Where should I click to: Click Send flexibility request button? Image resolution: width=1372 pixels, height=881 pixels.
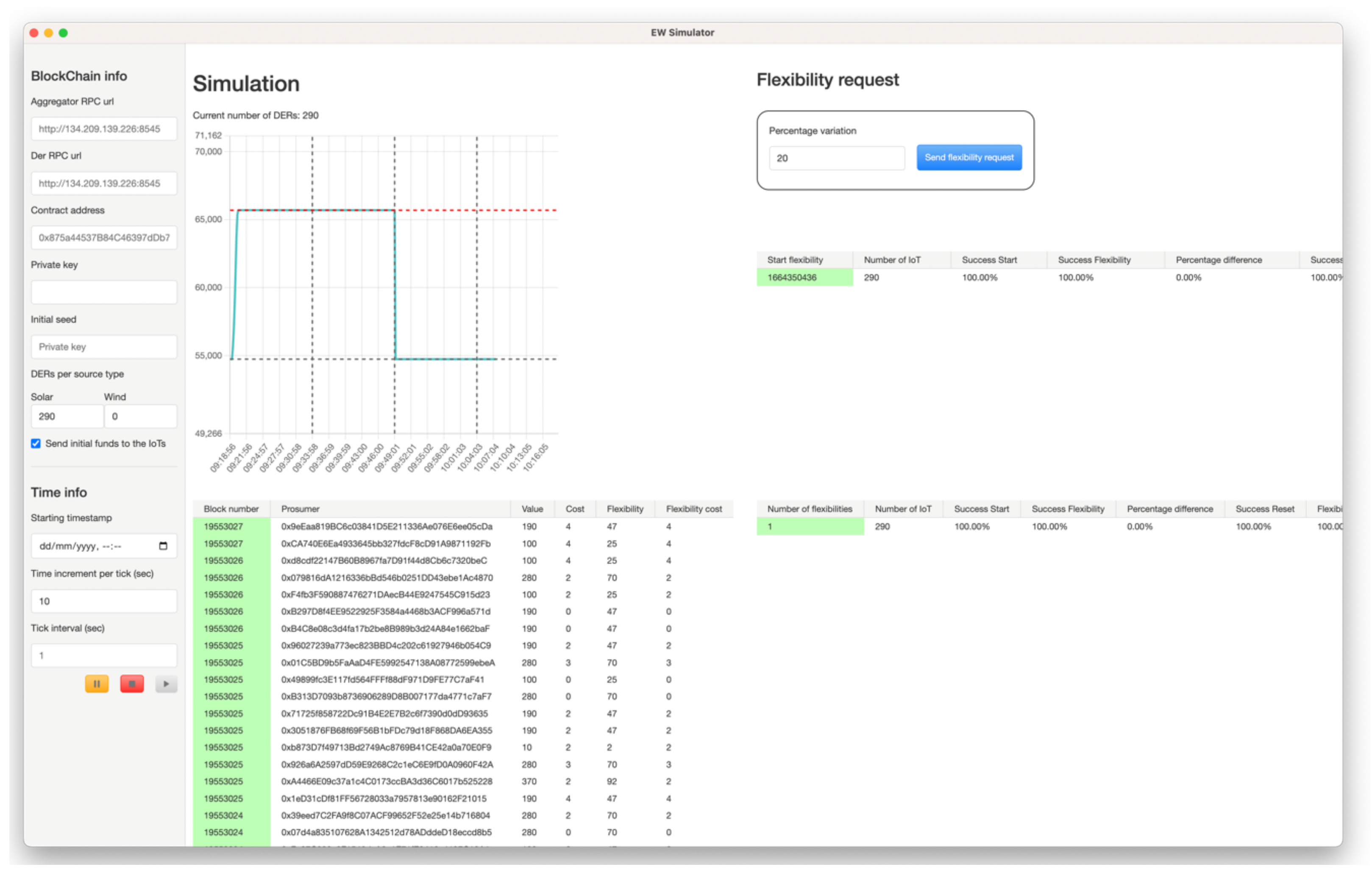coord(968,157)
